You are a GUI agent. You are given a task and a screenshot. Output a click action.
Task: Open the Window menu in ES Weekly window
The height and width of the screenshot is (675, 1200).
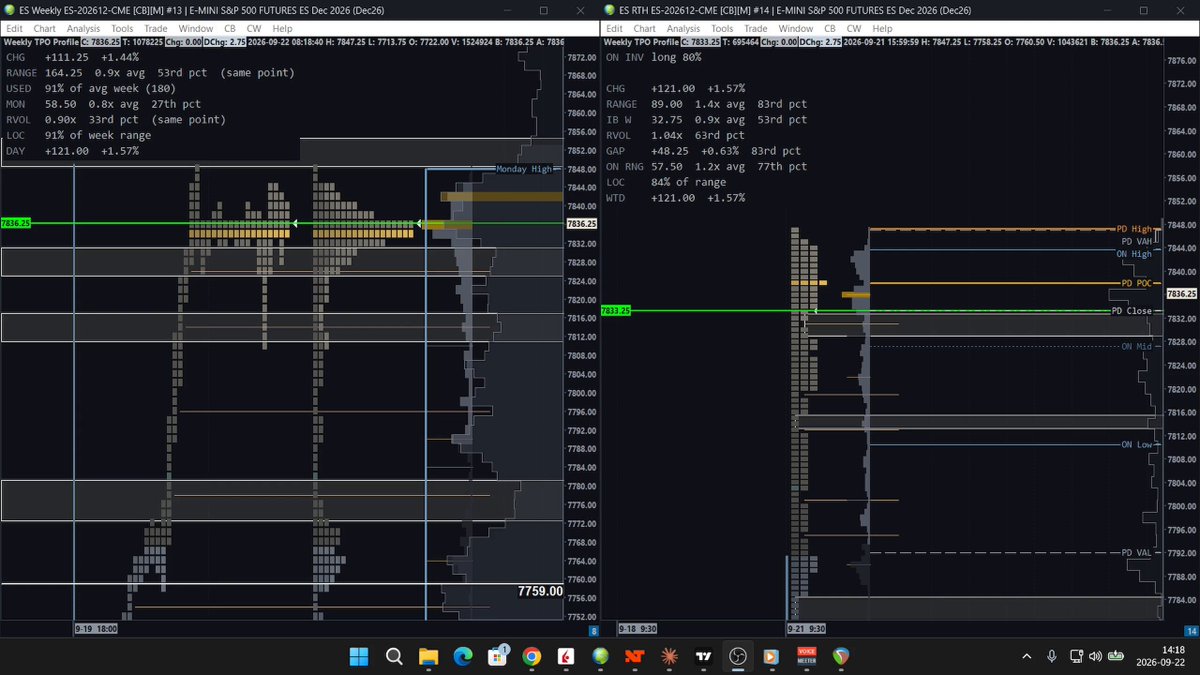(x=197, y=29)
